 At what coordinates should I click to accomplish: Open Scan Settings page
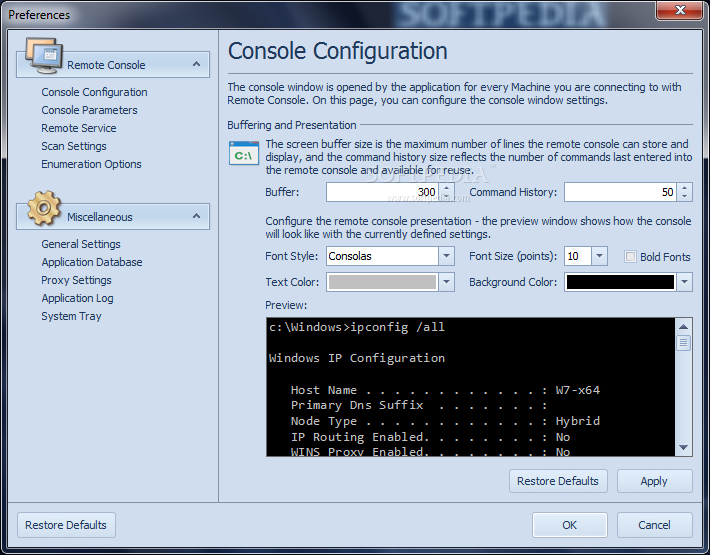pyautogui.click(x=74, y=146)
